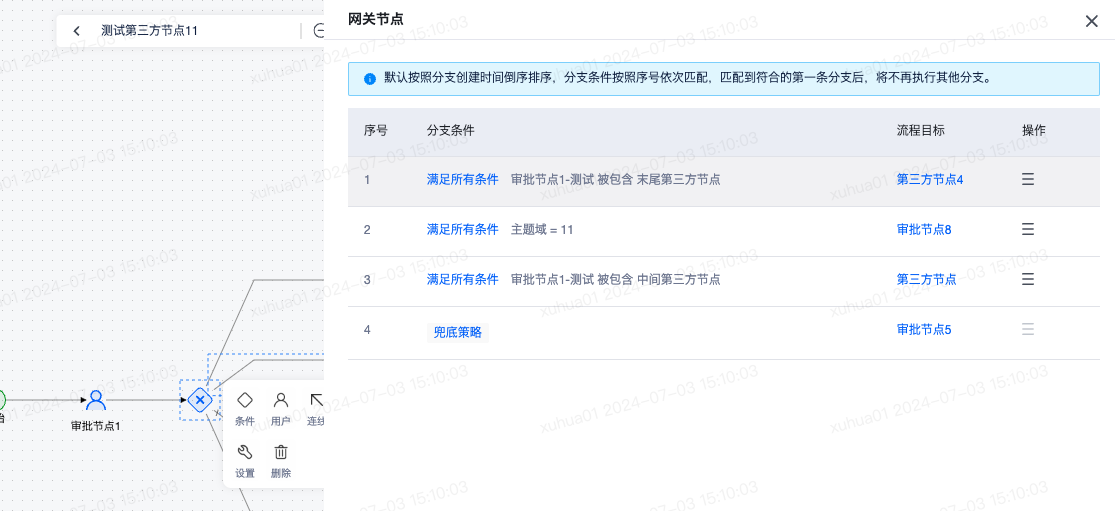Screen dimensions: 1115x511
Task: Click the 操作 column header
Action: coord(1034,131)
